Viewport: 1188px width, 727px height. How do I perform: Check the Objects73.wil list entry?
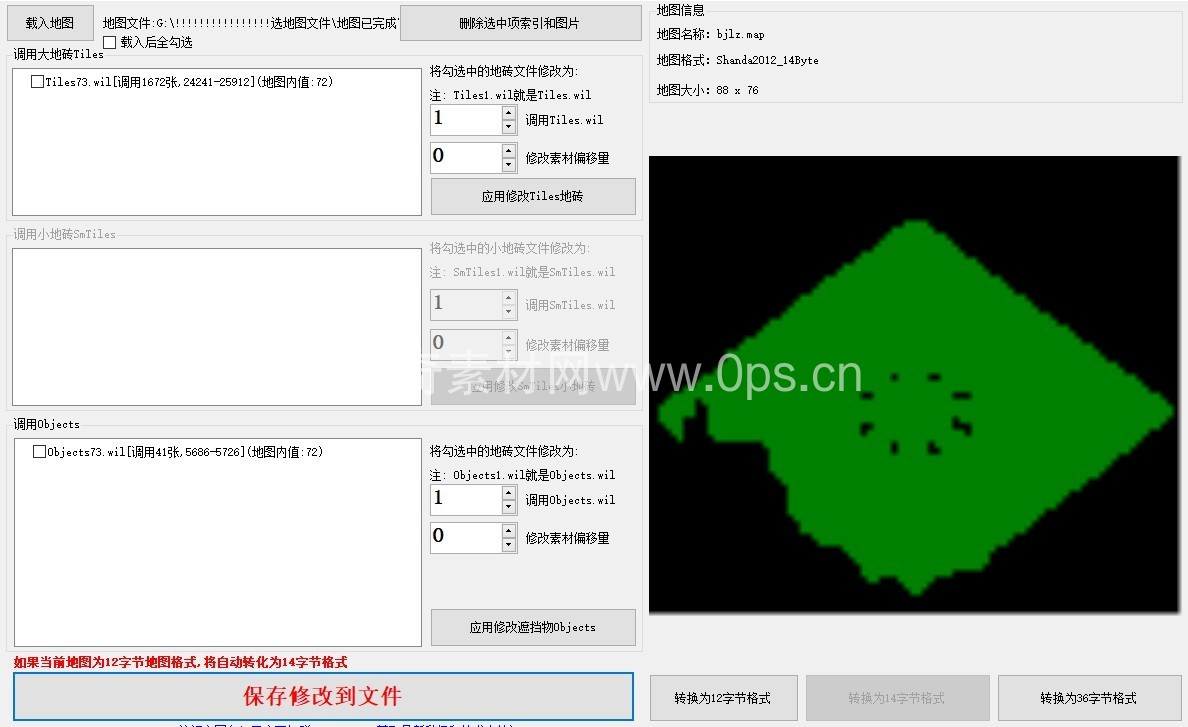[39, 452]
